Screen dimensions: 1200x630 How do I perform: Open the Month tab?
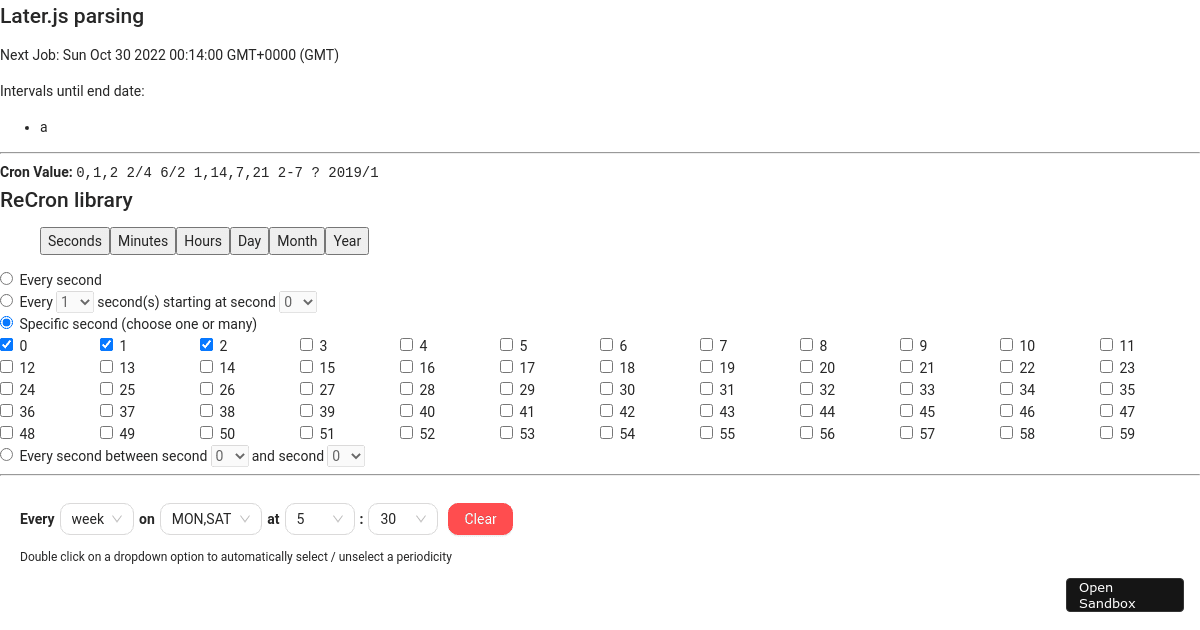click(296, 240)
